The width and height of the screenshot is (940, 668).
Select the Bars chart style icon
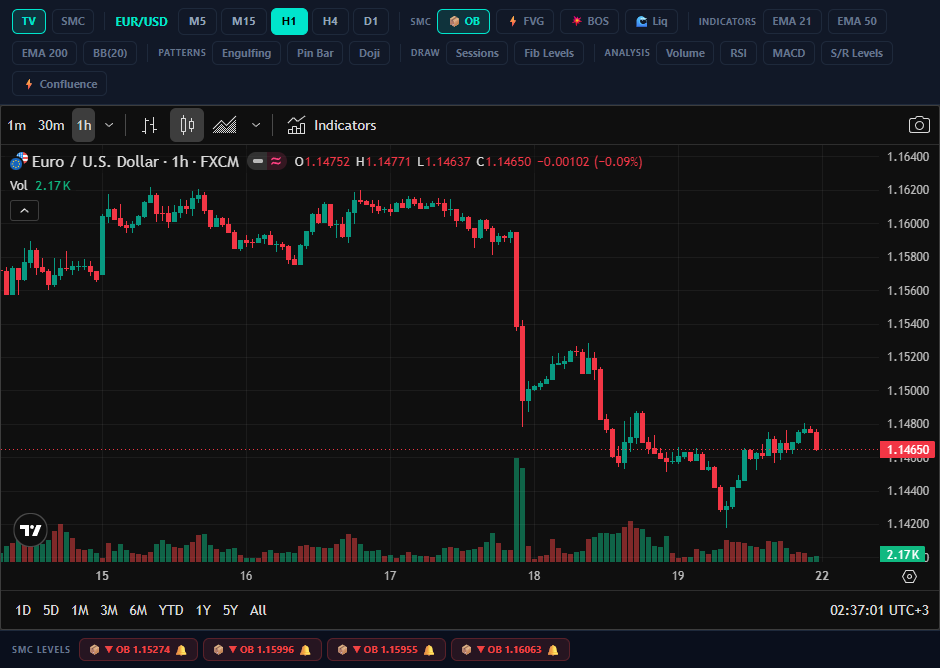click(x=149, y=125)
